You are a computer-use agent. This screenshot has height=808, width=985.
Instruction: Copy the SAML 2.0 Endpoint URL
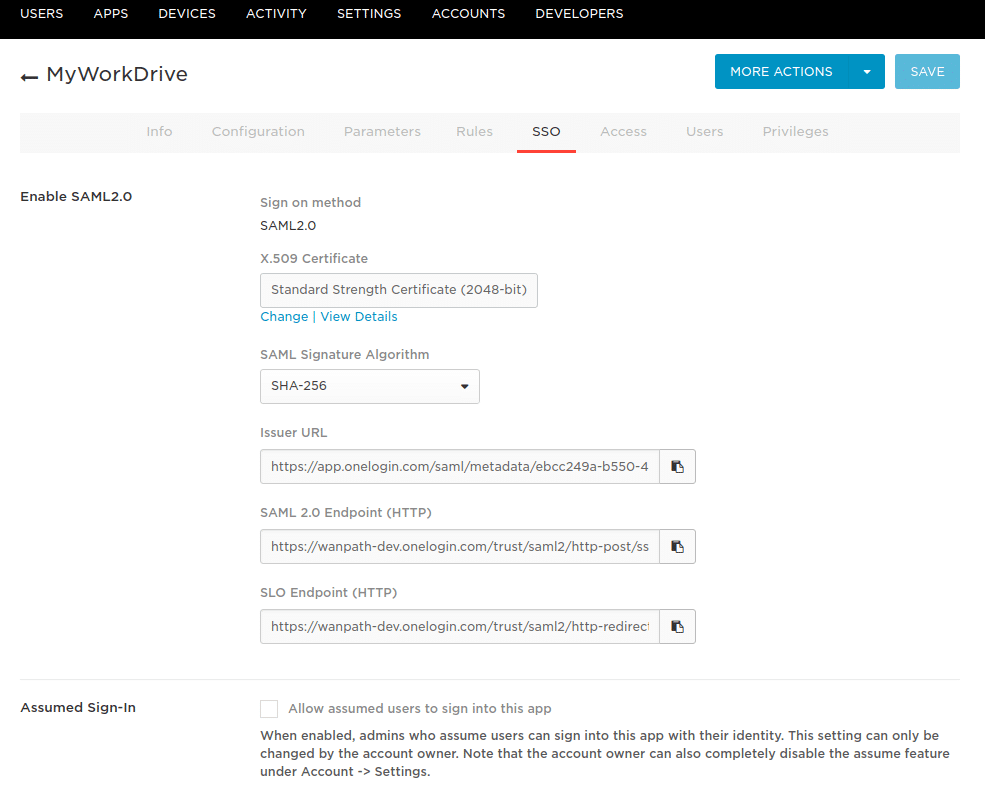pyautogui.click(x=677, y=547)
